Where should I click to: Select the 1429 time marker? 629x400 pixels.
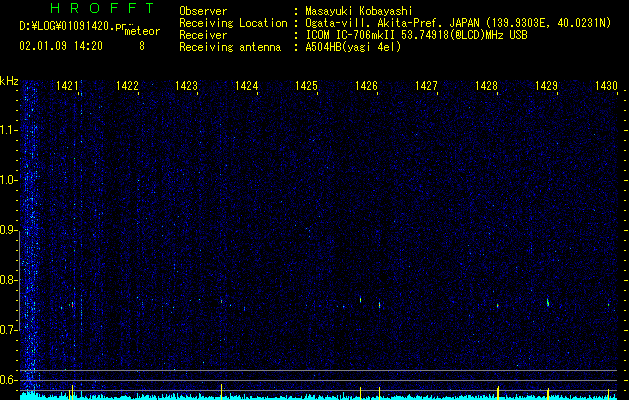click(546, 86)
